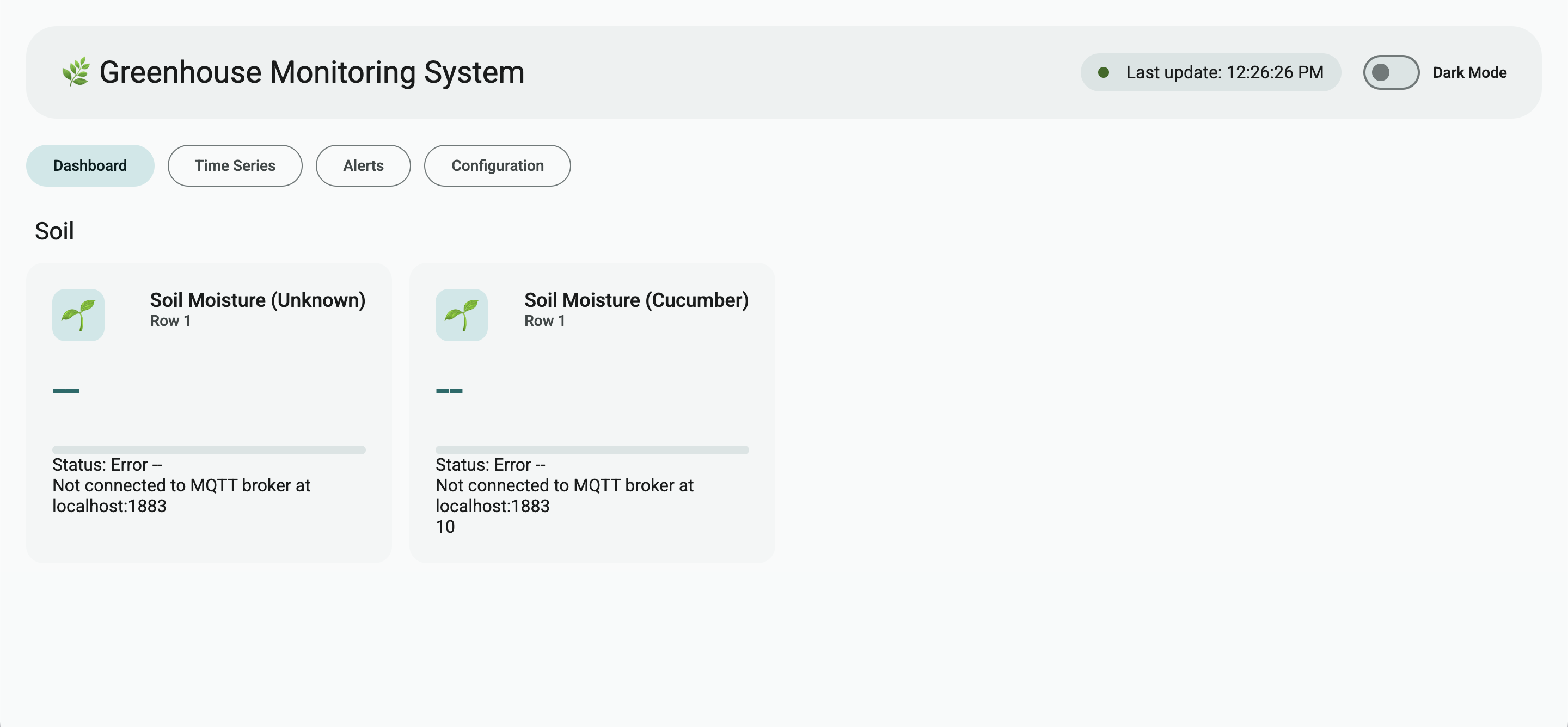Return to the Dashboard view
Screen dimensions: 1568x727
[89, 165]
